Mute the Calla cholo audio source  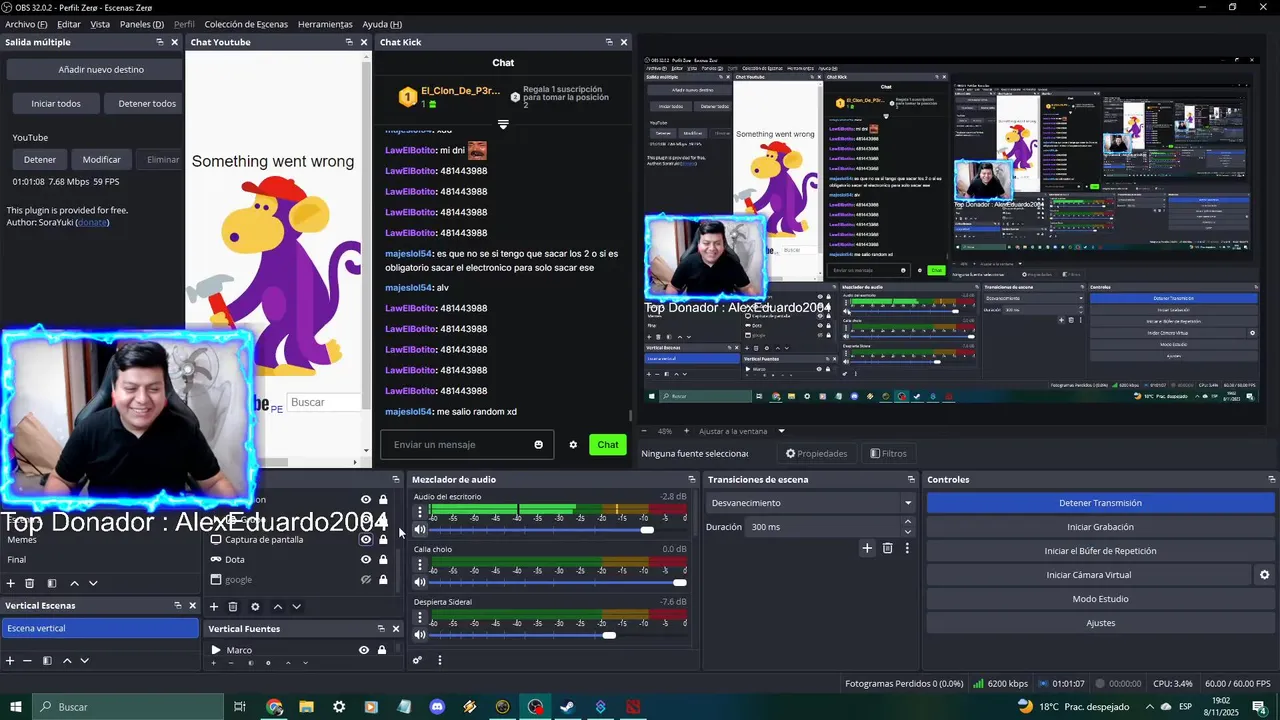[x=420, y=582]
